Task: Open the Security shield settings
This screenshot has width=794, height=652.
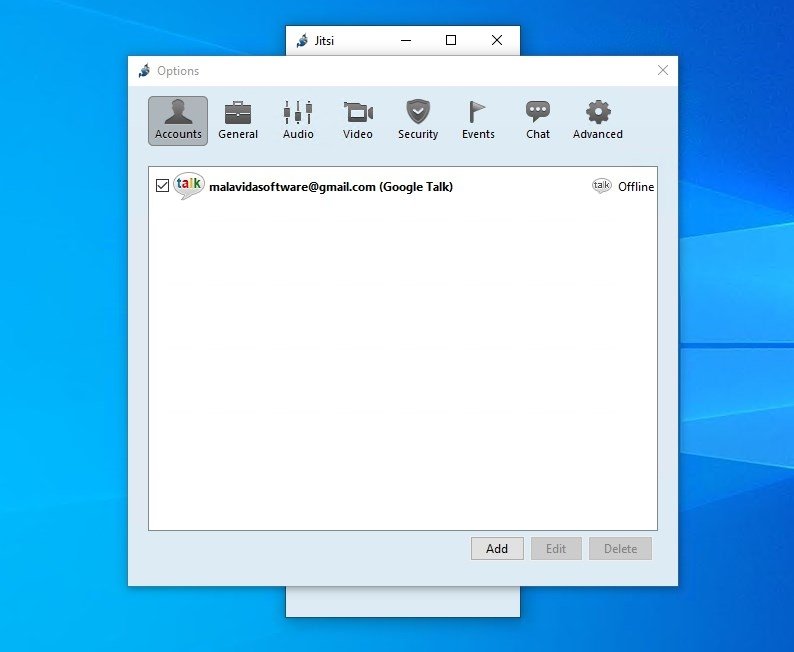Action: [418, 121]
